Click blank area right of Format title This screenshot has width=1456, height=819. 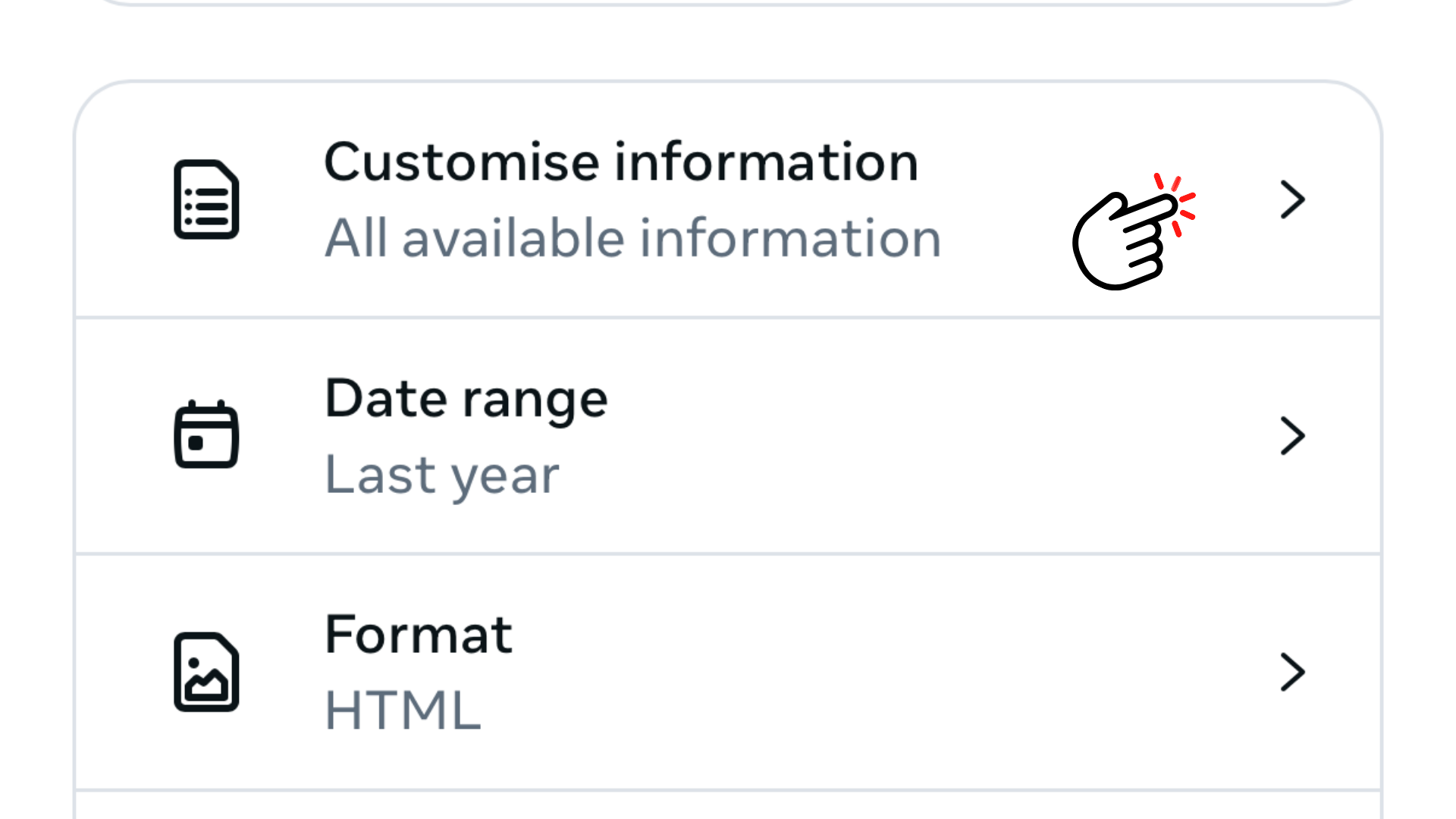tap(872, 635)
